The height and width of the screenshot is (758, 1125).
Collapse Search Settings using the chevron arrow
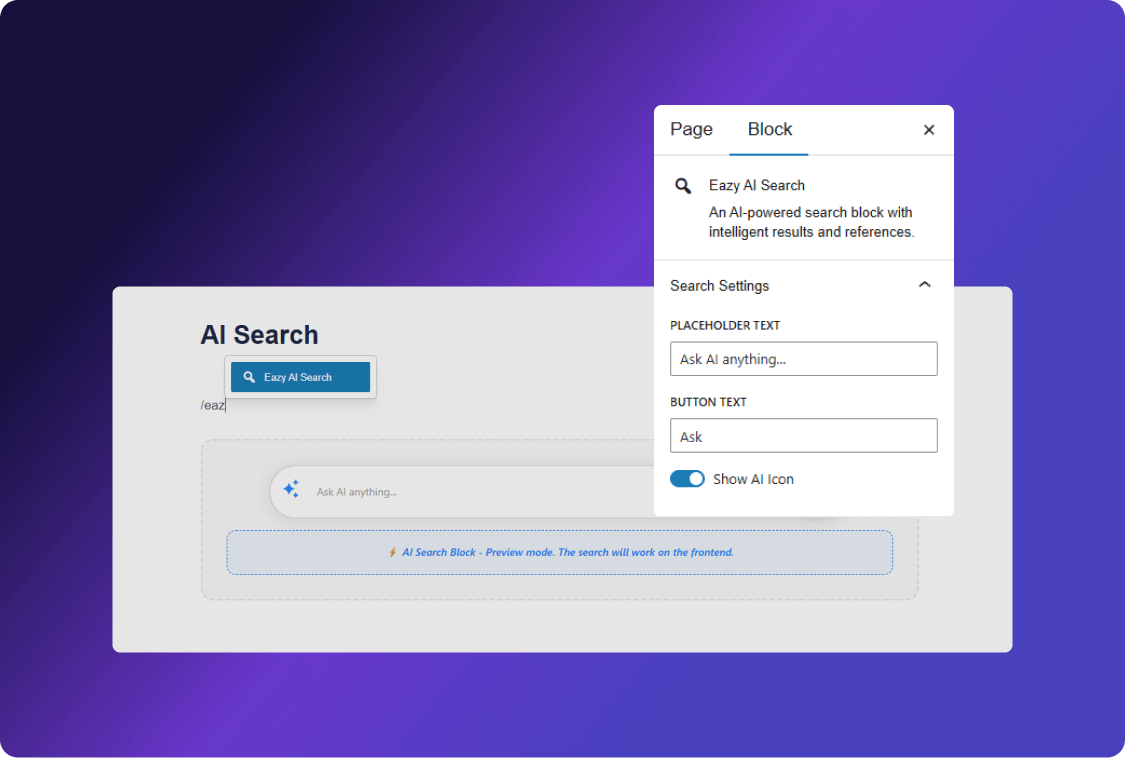(x=924, y=285)
